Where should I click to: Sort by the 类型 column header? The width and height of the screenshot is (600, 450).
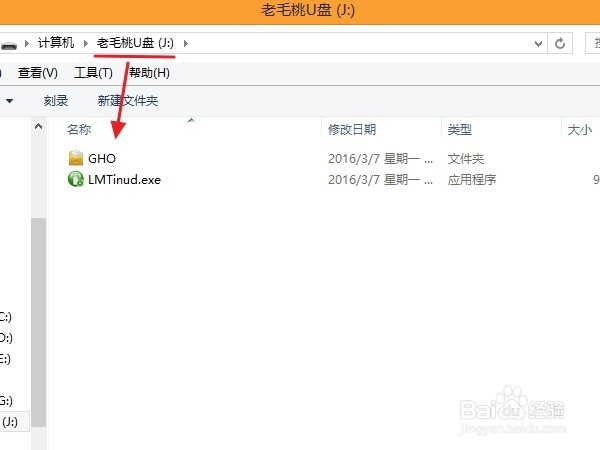pyautogui.click(x=460, y=129)
